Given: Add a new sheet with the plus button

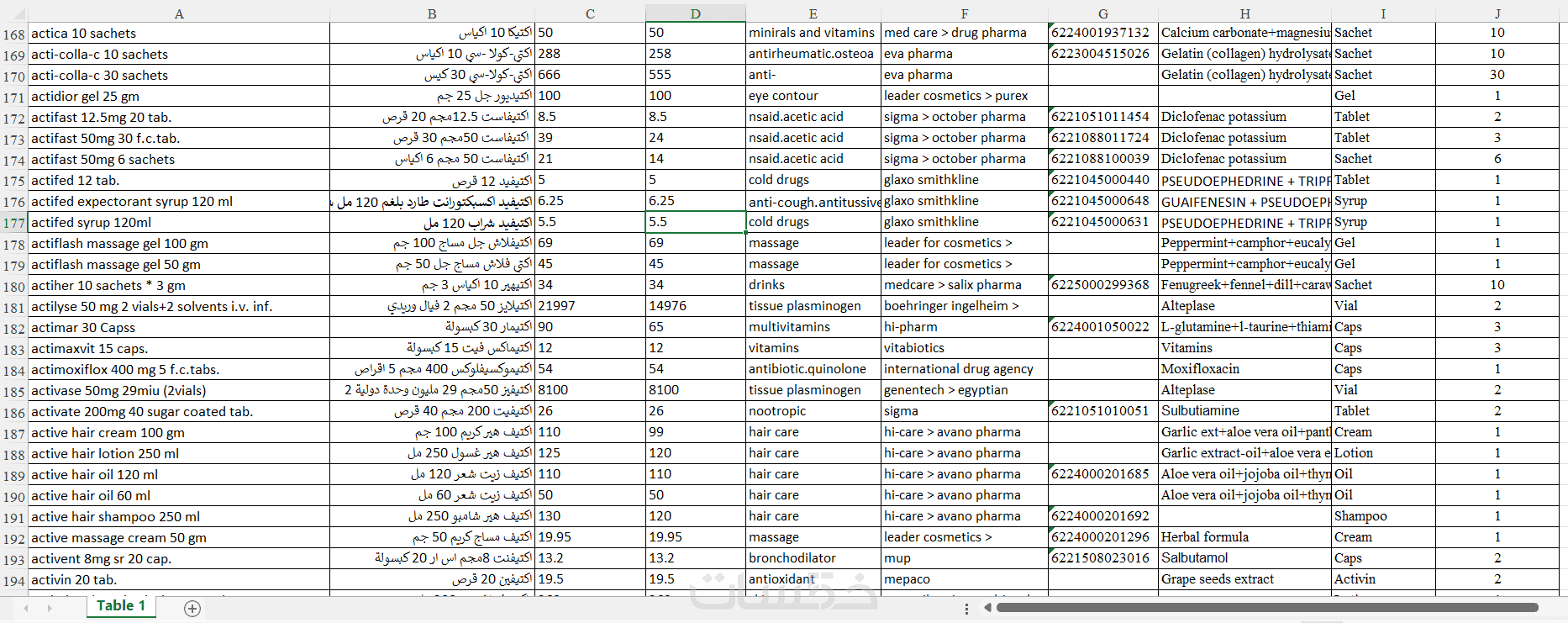Looking at the screenshot, I should (192, 608).
